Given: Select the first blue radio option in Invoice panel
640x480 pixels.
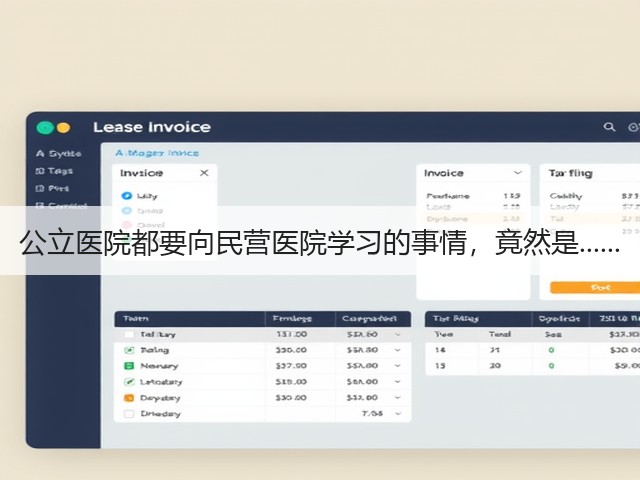Looking at the screenshot, I should click(x=127, y=196).
